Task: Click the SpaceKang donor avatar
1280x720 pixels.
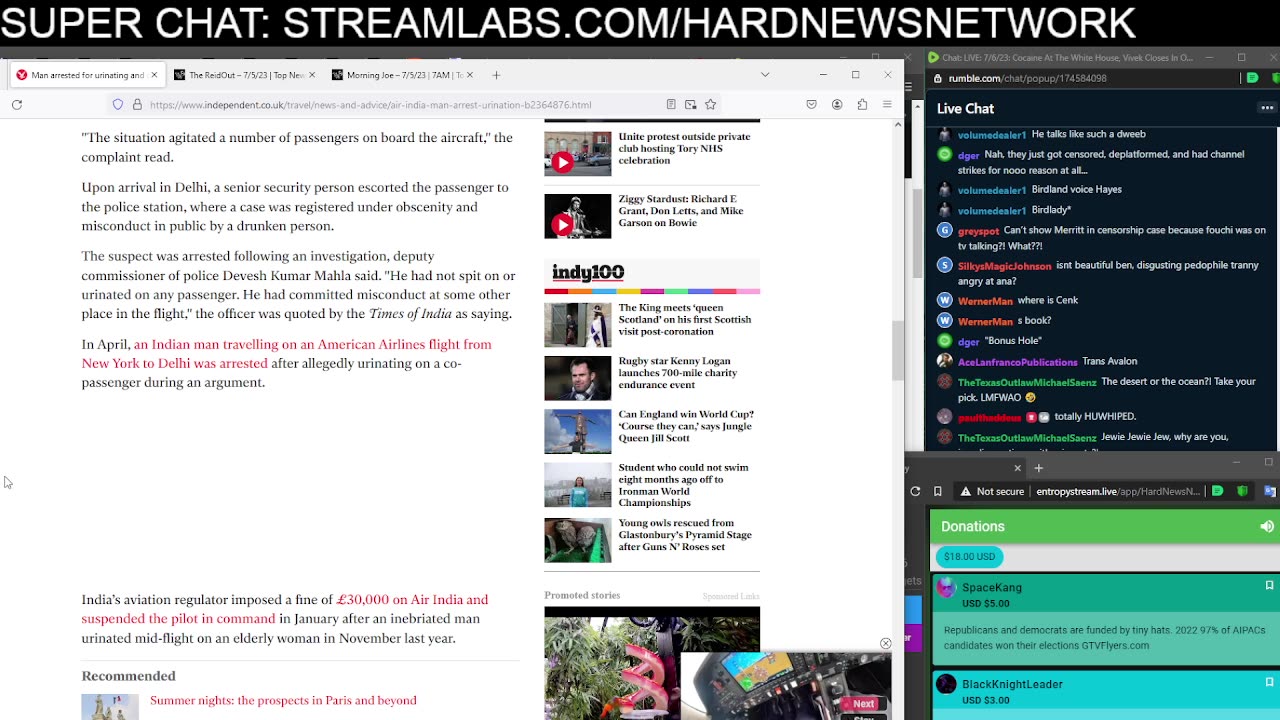Action: [946, 588]
